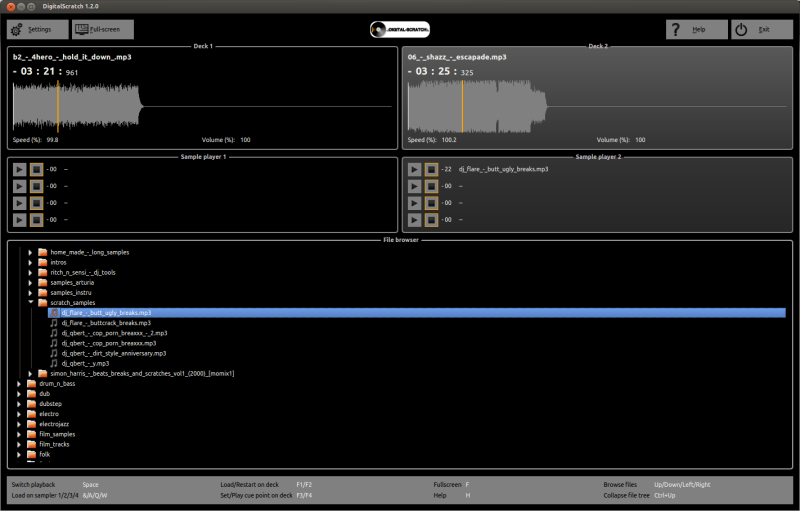Select the dj_flare_-_butt_ugly_breaks.mp3 file
This screenshot has width=800, height=511.
click(417, 313)
